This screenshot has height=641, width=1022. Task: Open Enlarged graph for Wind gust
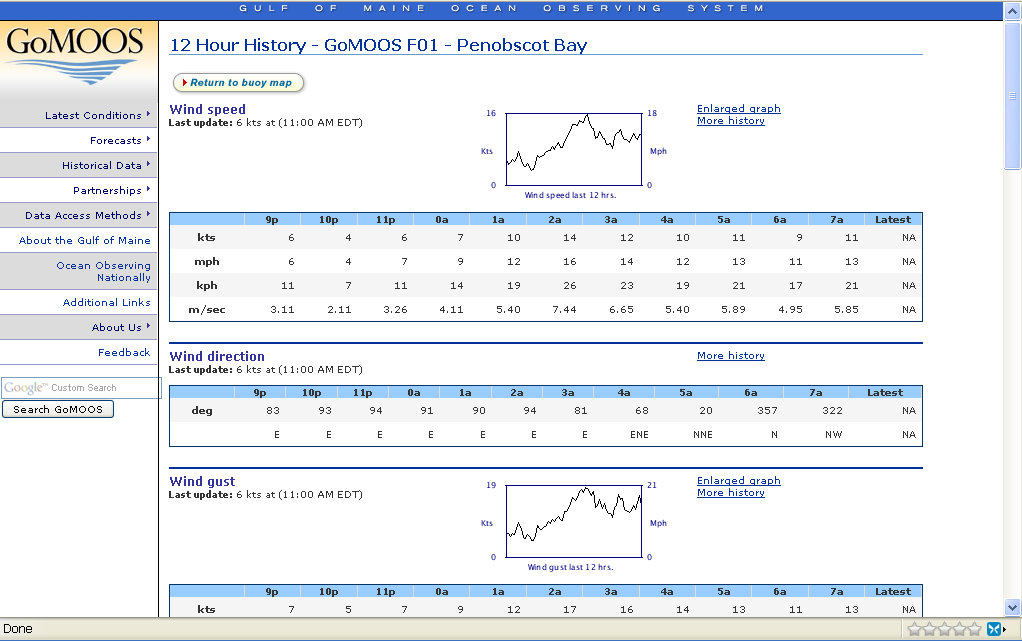pyautogui.click(x=738, y=481)
